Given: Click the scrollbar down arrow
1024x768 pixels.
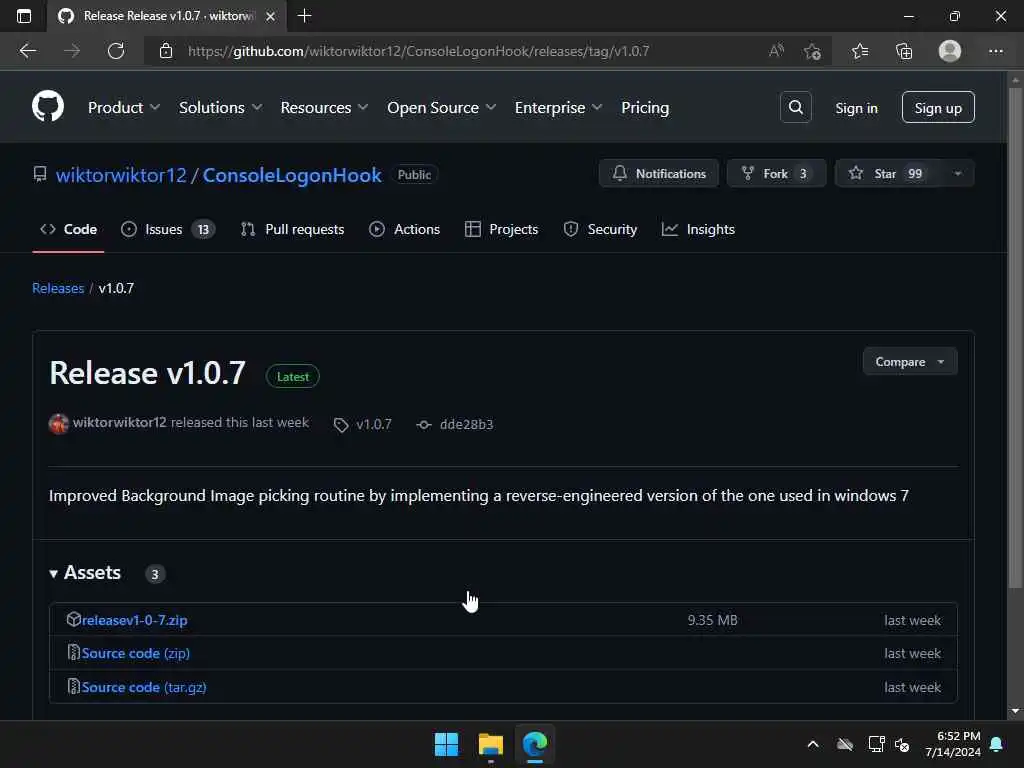Looking at the screenshot, I should click(x=1015, y=711).
